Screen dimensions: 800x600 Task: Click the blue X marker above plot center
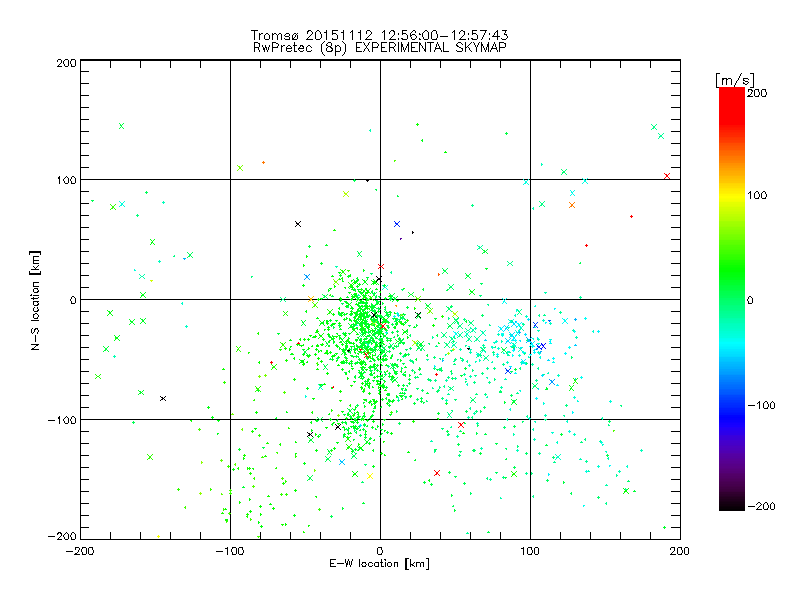[x=396, y=224]
